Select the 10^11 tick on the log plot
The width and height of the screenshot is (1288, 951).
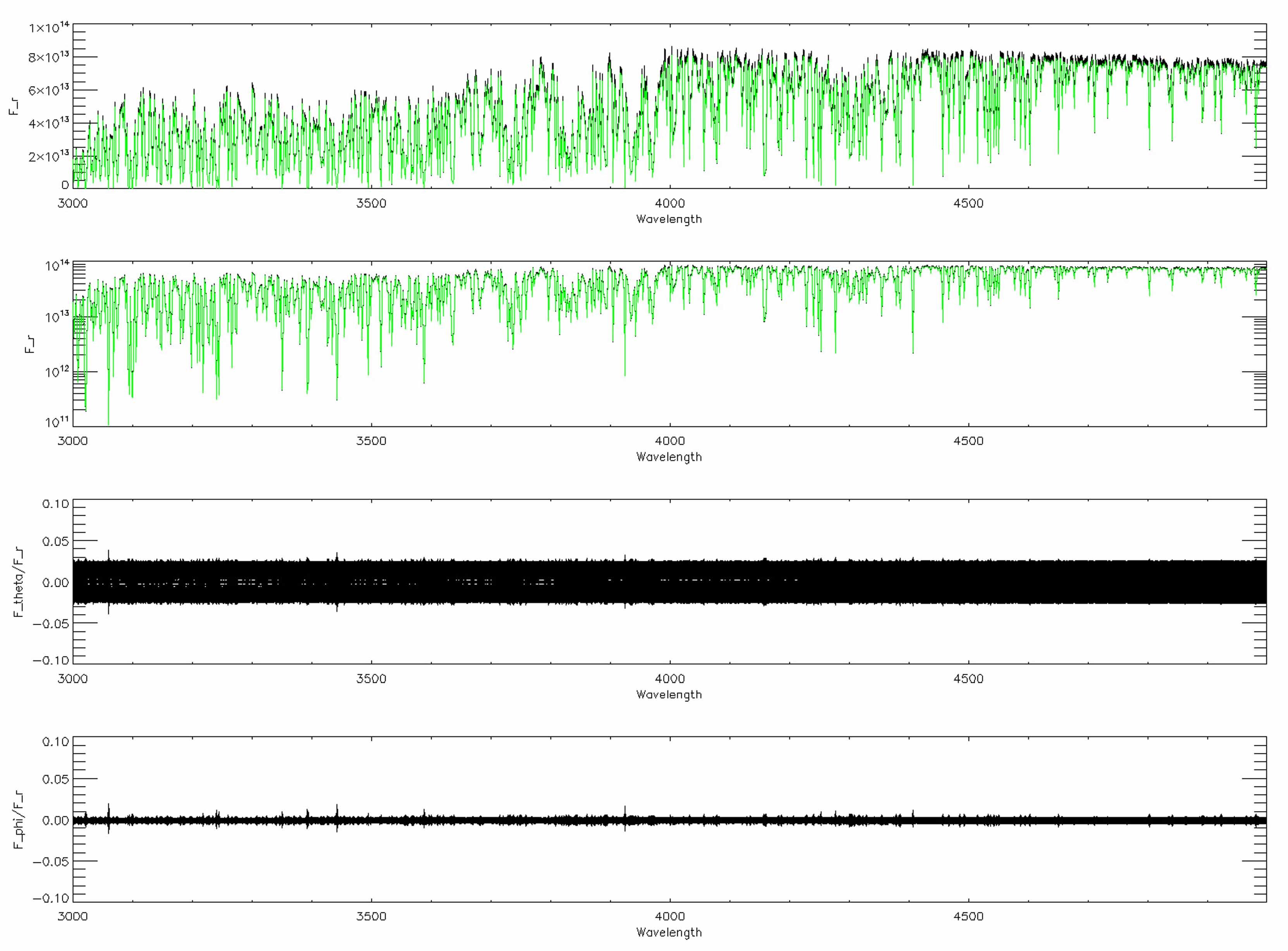point(57,421)
